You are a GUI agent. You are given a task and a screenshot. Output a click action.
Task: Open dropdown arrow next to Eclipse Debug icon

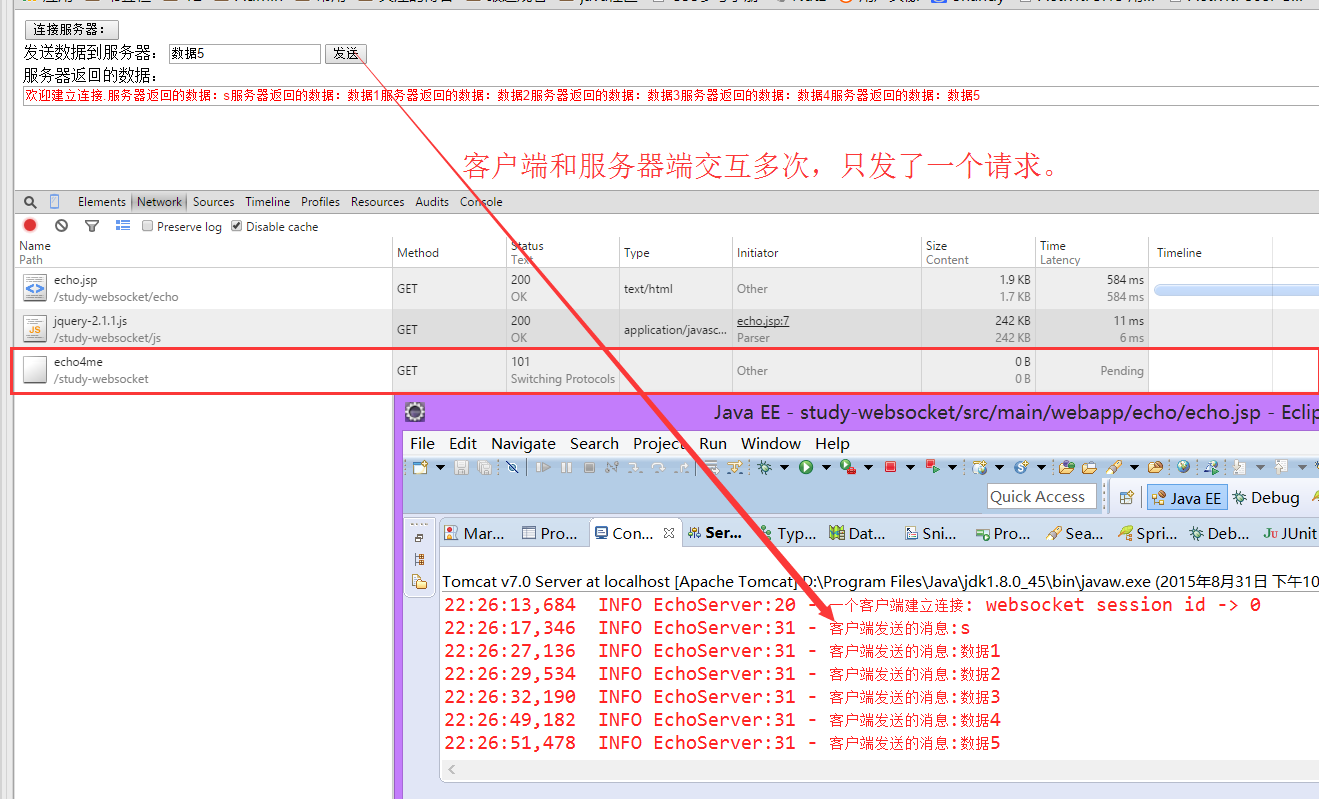coord(784,467)
